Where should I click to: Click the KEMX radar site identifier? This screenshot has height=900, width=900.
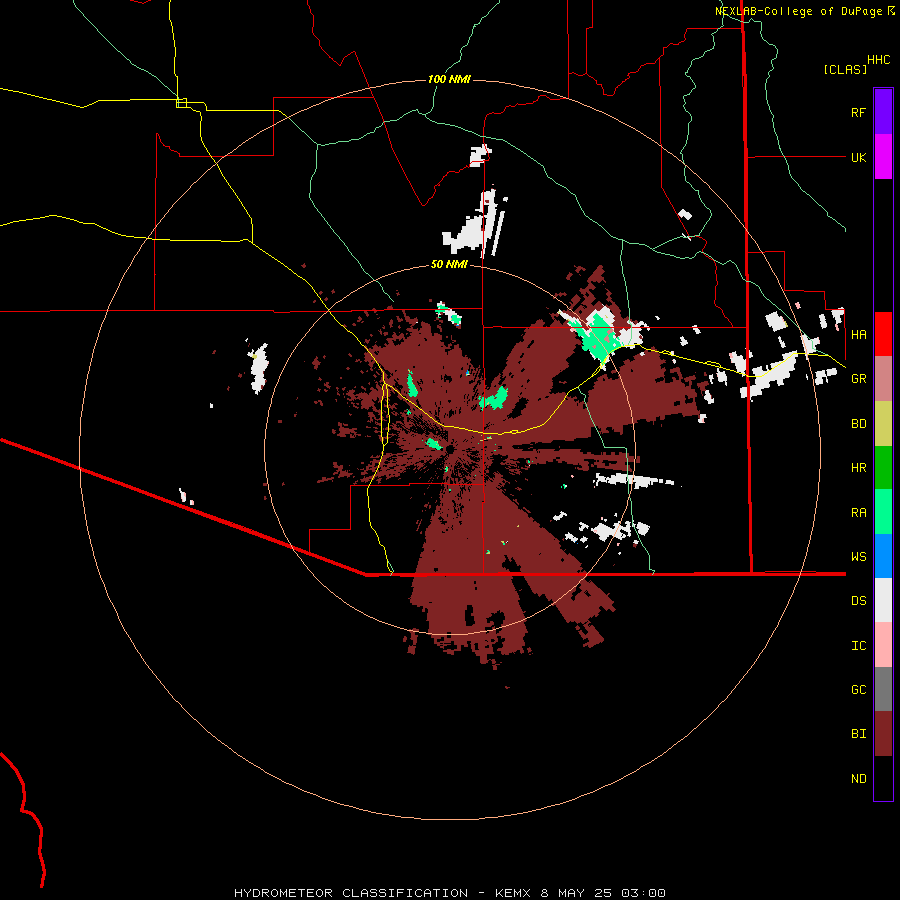(514, 893)
